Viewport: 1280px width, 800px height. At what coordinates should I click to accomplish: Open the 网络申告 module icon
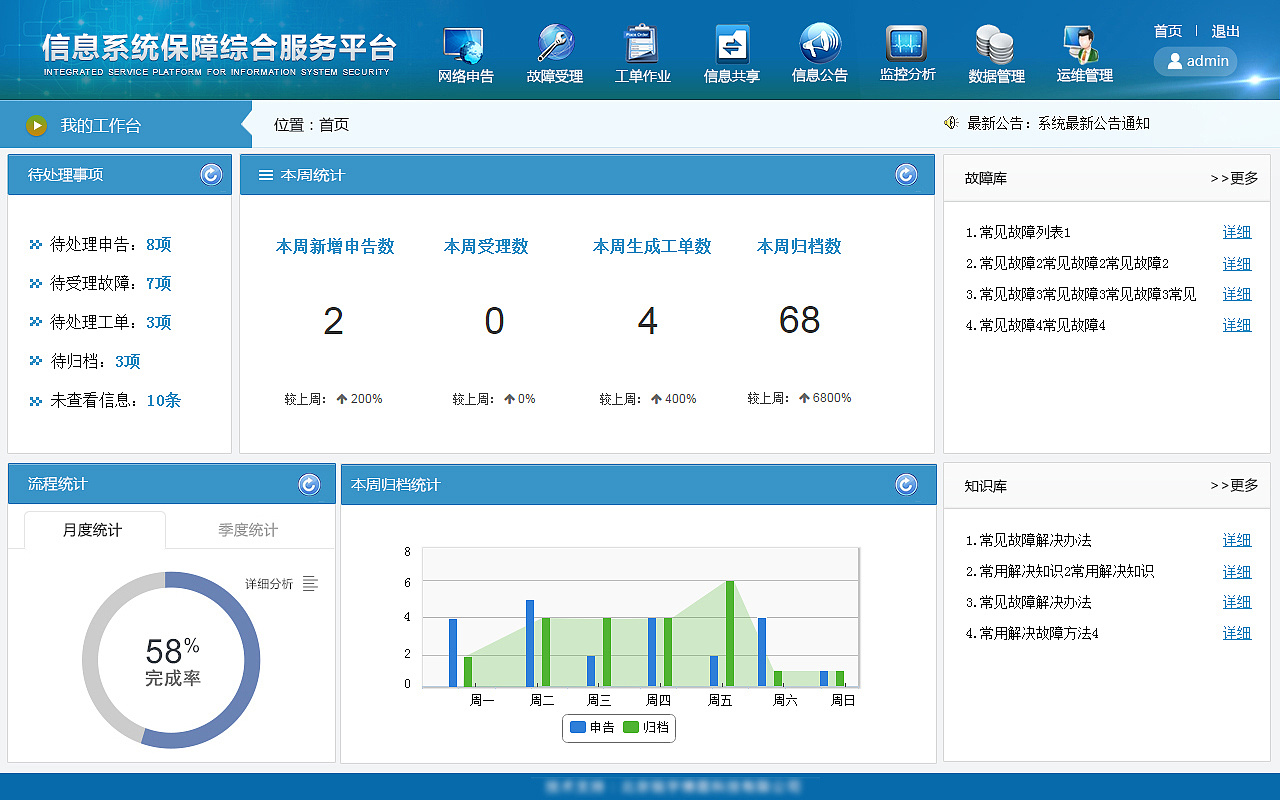point(465,45)
